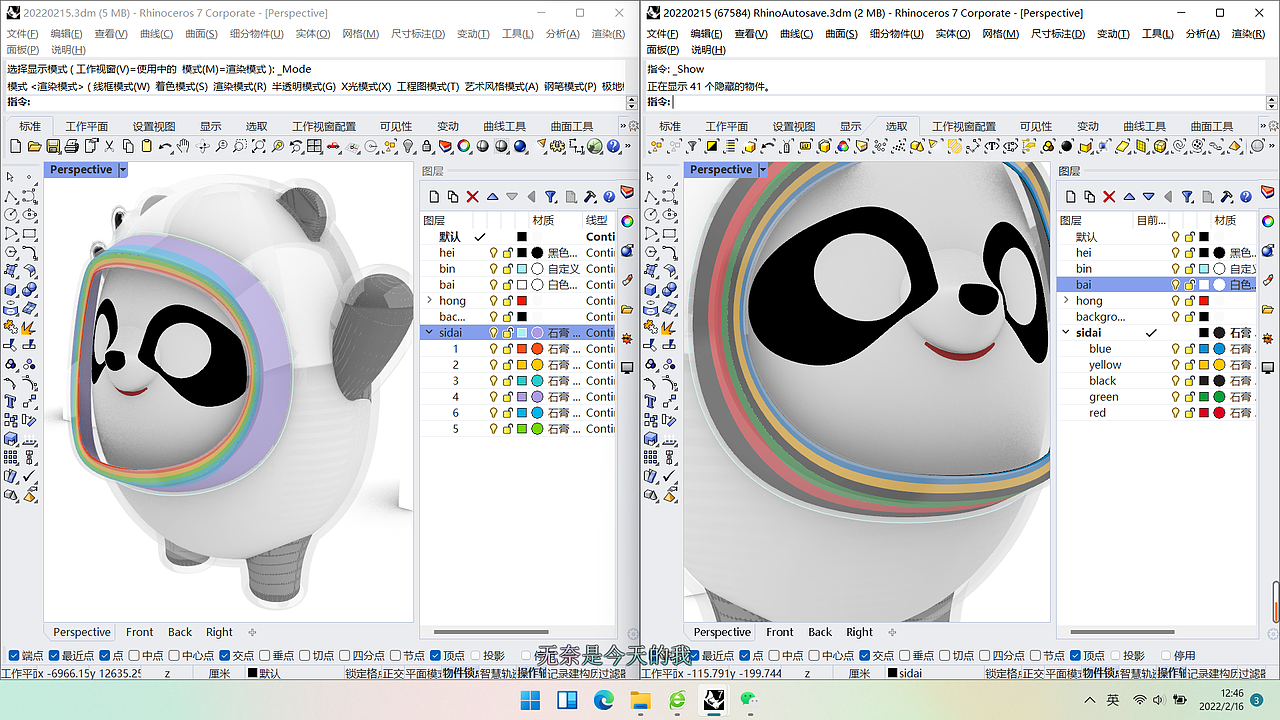Toggle 顶点 osnap checkbox in right window
The image size is (1280, 720).
coord(1075,656)
